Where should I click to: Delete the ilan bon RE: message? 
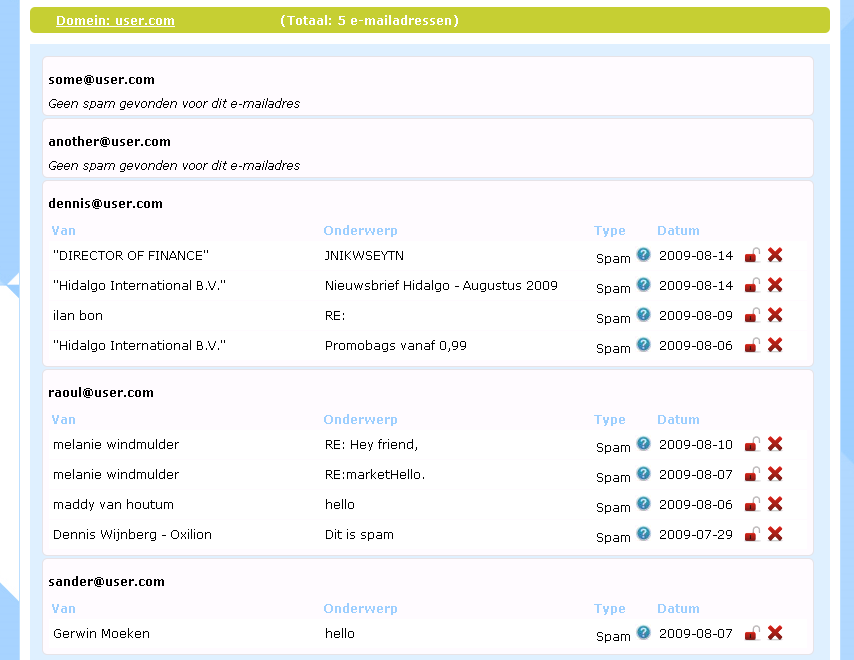[774, 315]
